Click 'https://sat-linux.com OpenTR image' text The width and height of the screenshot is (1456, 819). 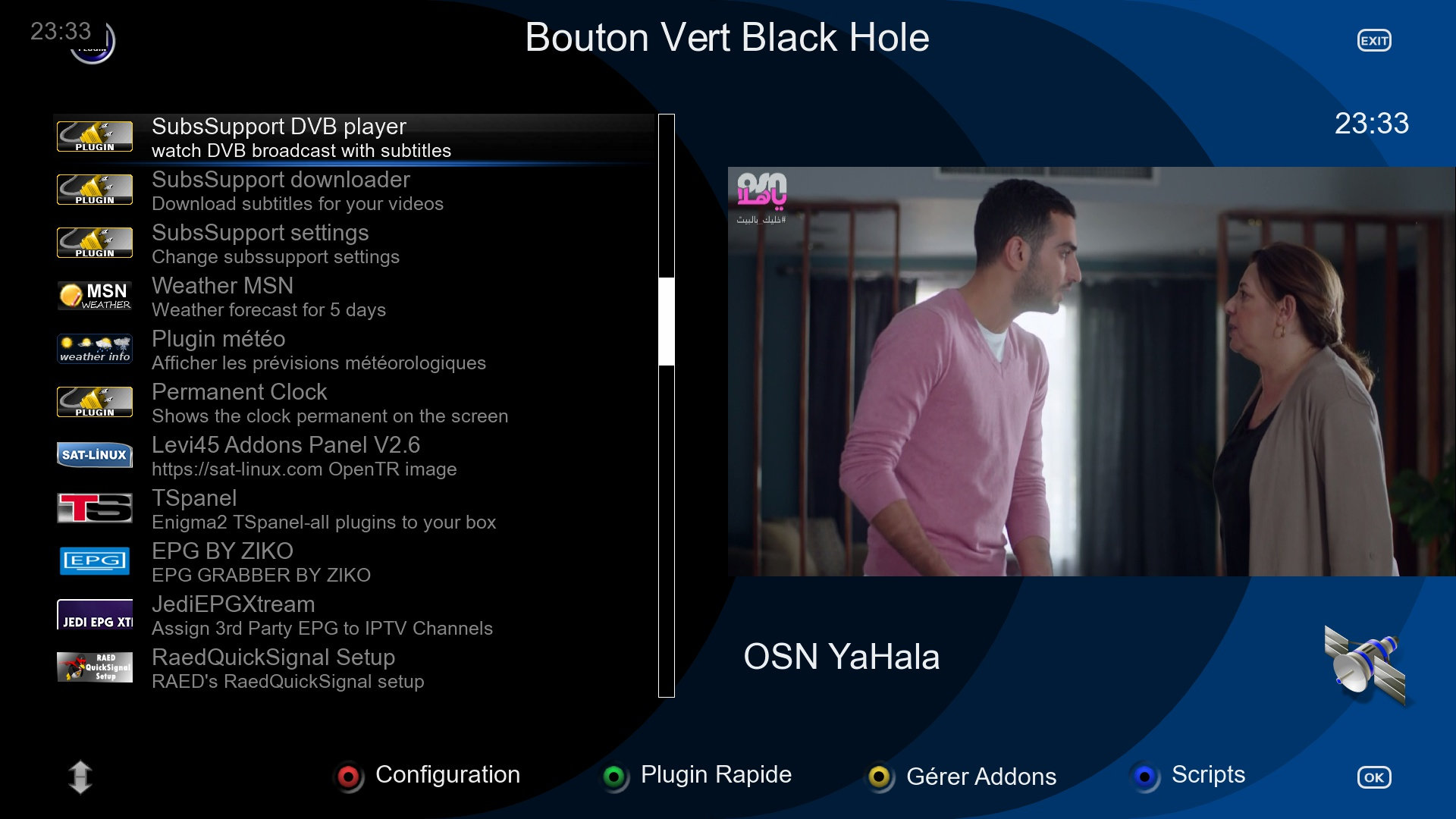point(304,469)
